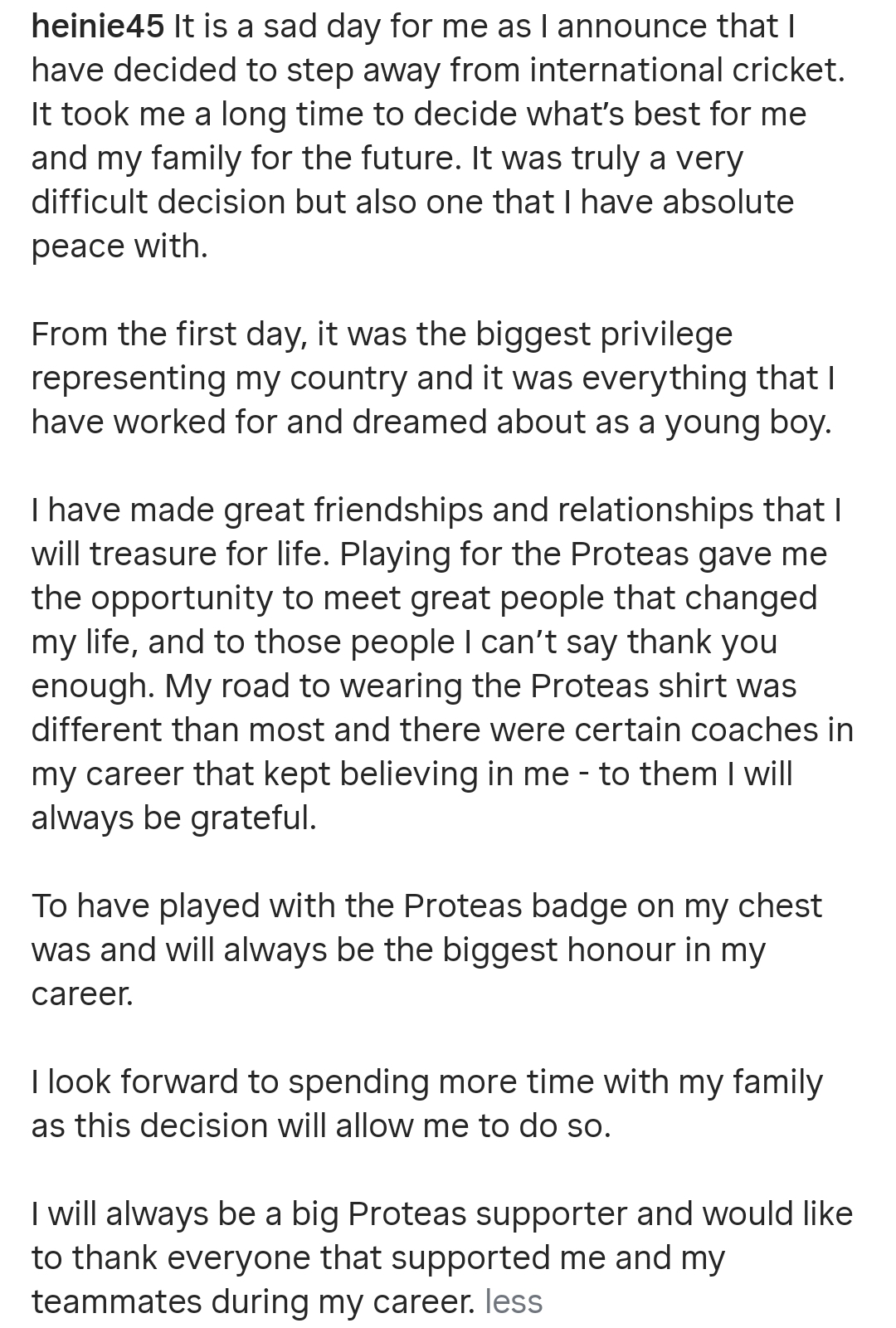
Task: Click the line 'as this decision will allow me'
Action: (321, 1125)
